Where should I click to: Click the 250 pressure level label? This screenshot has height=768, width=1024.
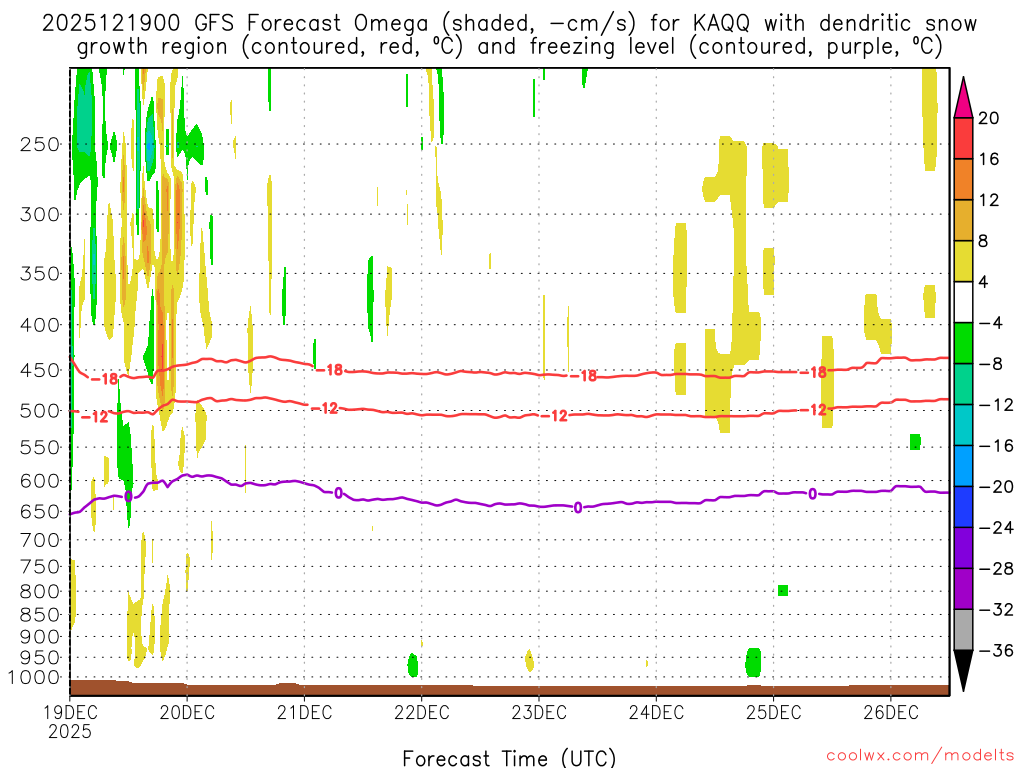tap(40, 144)
